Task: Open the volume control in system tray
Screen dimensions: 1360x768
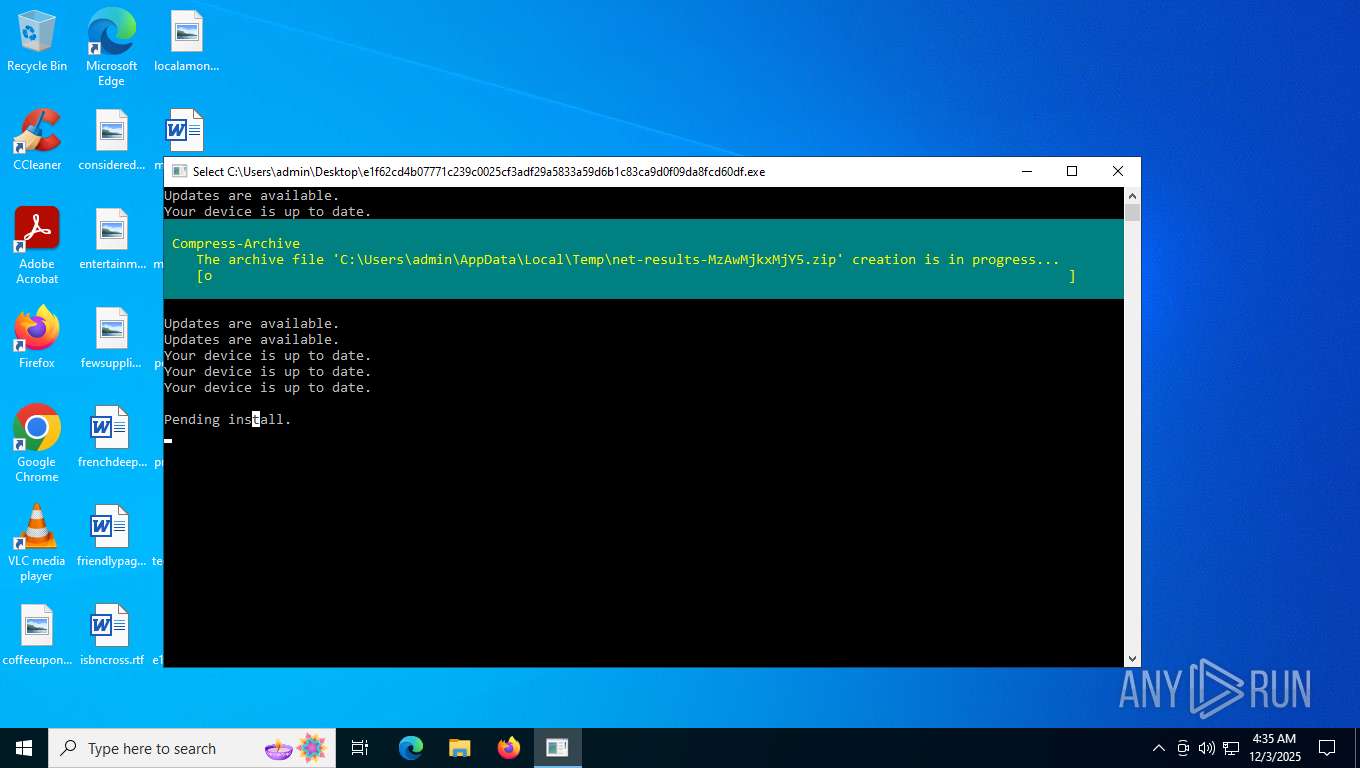Action: coord(1207,748)
